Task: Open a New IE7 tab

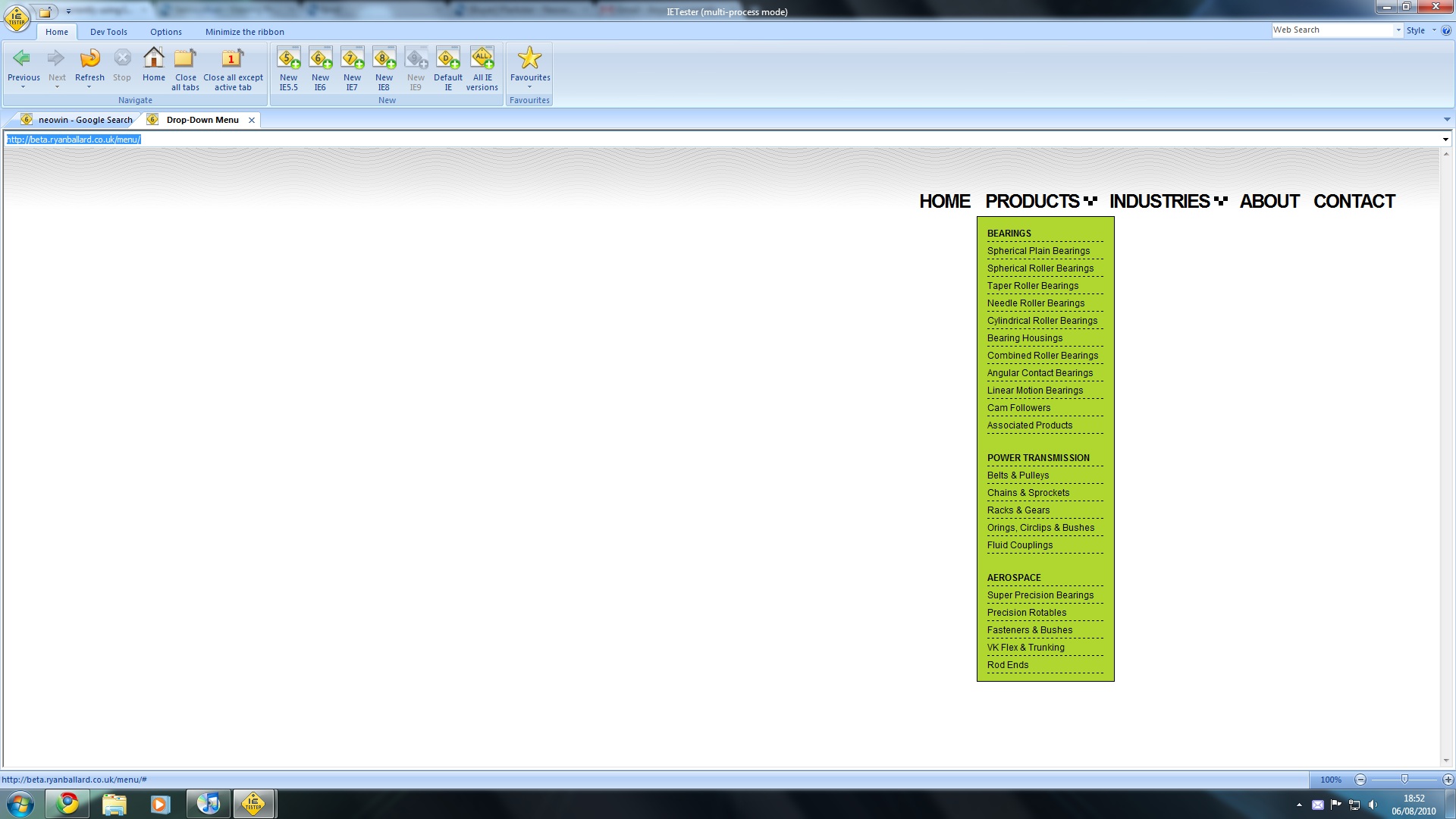Action: (x=352, y=59)
